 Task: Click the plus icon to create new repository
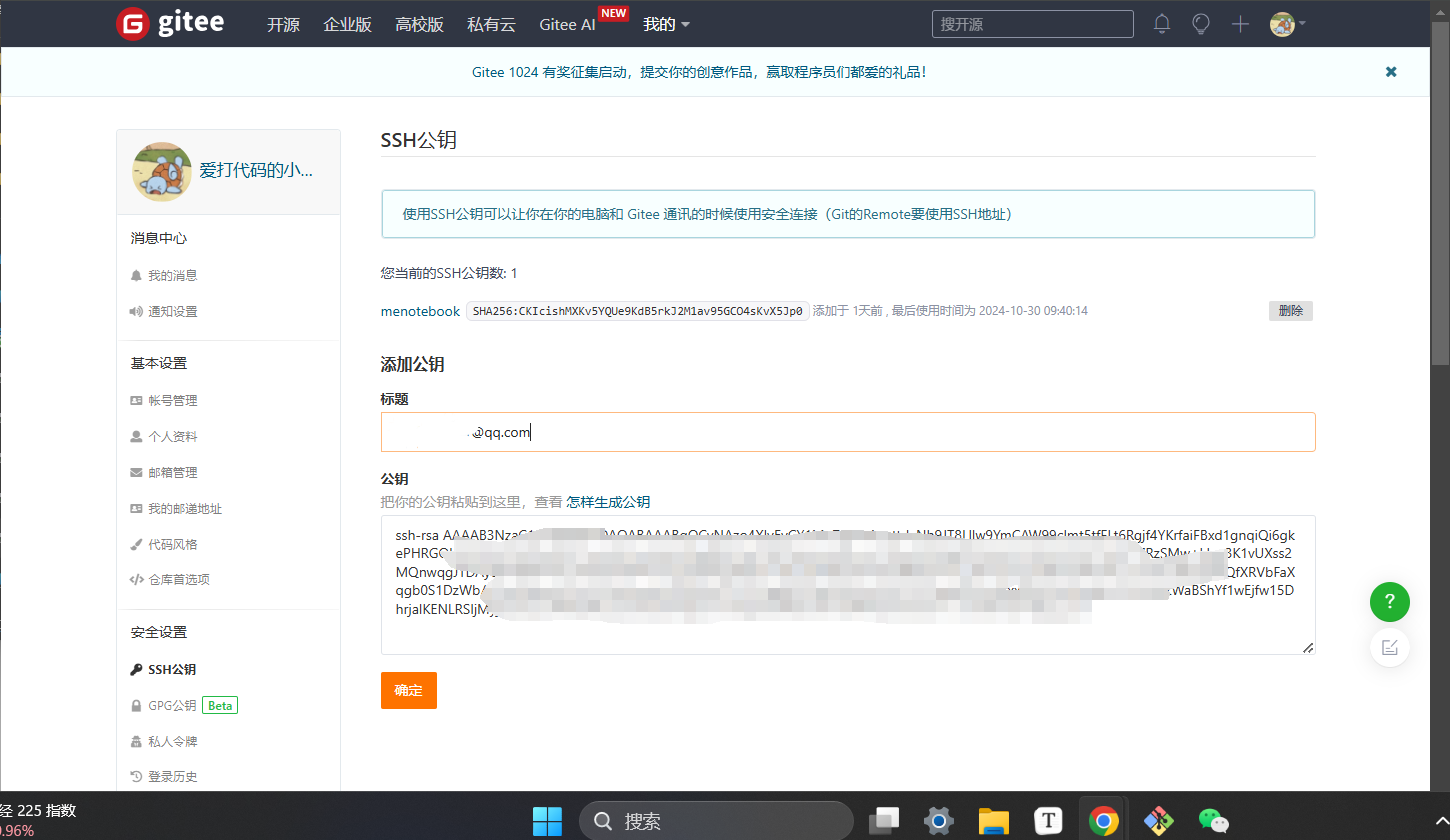1239,23
